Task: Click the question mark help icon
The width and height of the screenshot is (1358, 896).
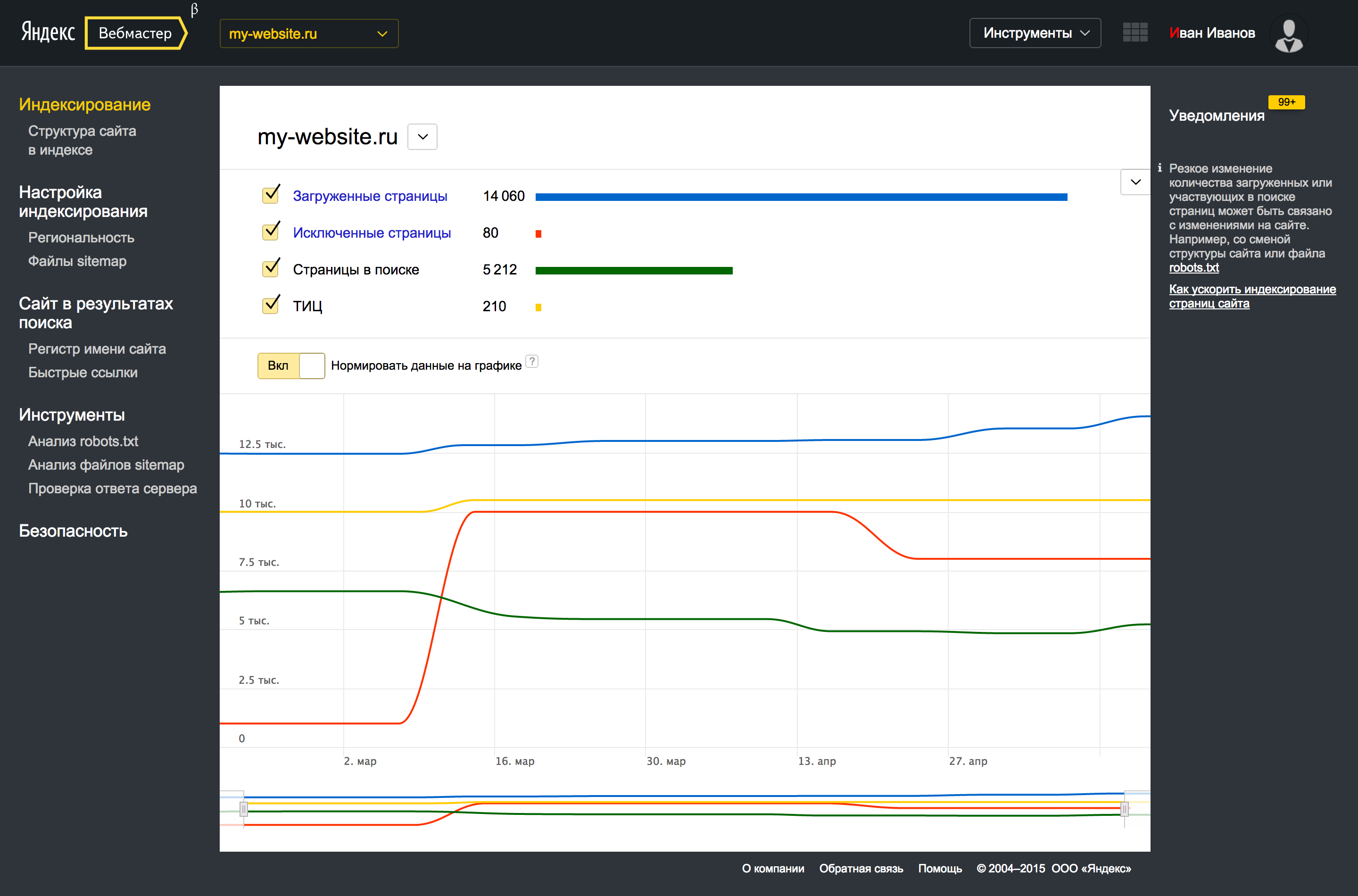Action: pos(532,361)
